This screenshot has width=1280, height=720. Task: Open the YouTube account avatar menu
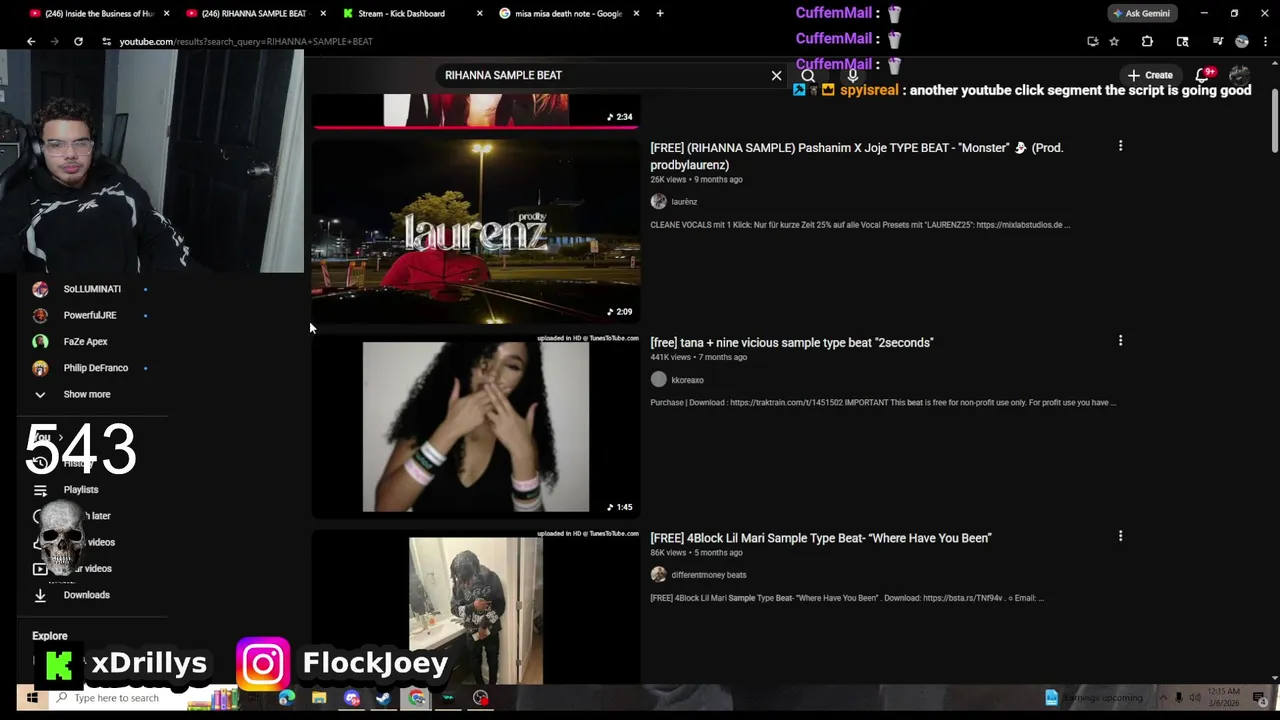click(1239, 75)
